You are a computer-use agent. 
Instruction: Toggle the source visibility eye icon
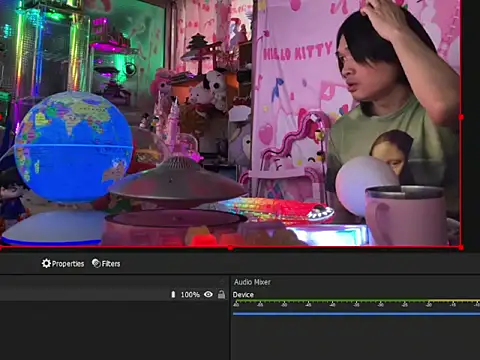(208, 294)
